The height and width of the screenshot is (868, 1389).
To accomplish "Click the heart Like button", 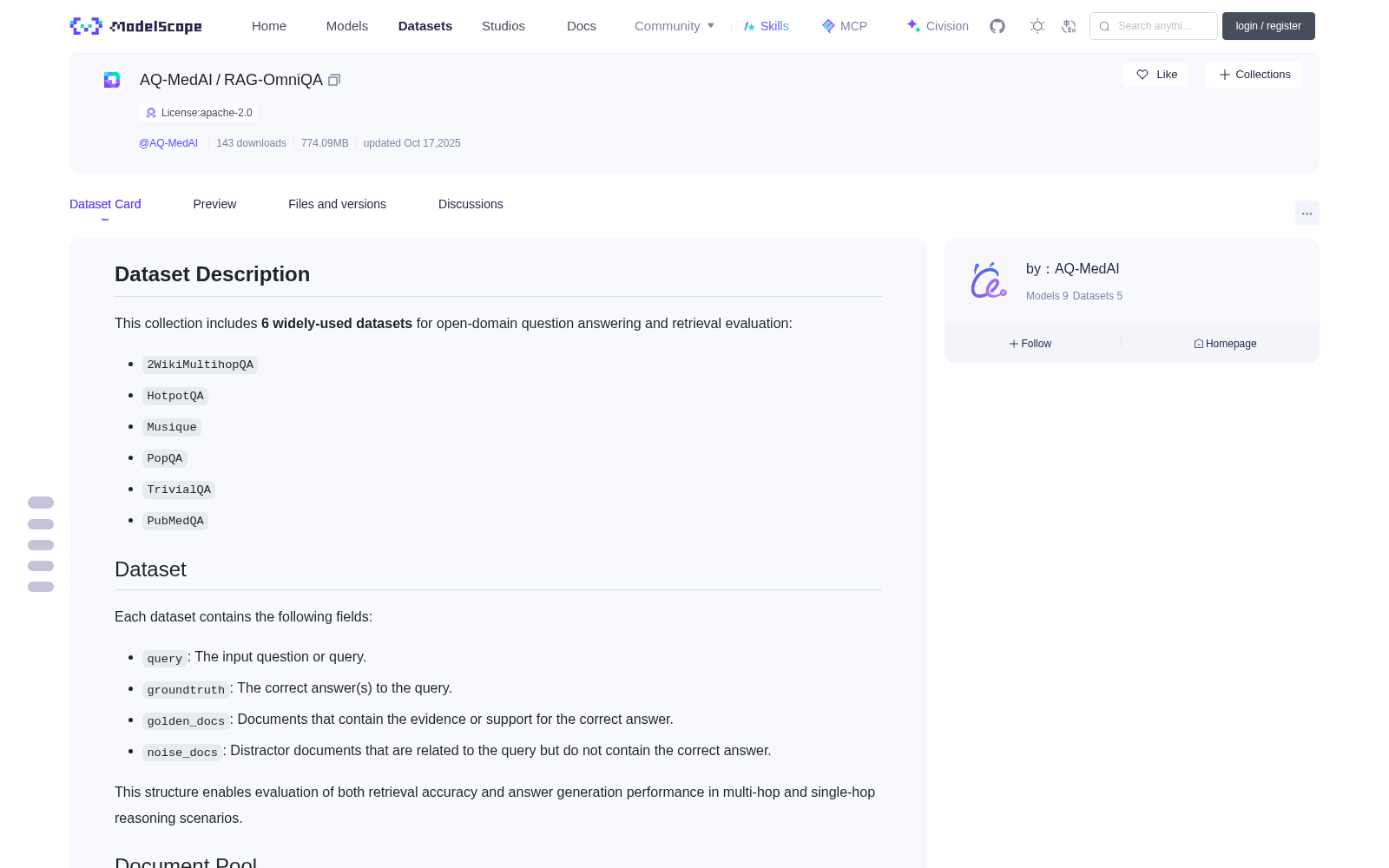I will tap(1156, 75).
